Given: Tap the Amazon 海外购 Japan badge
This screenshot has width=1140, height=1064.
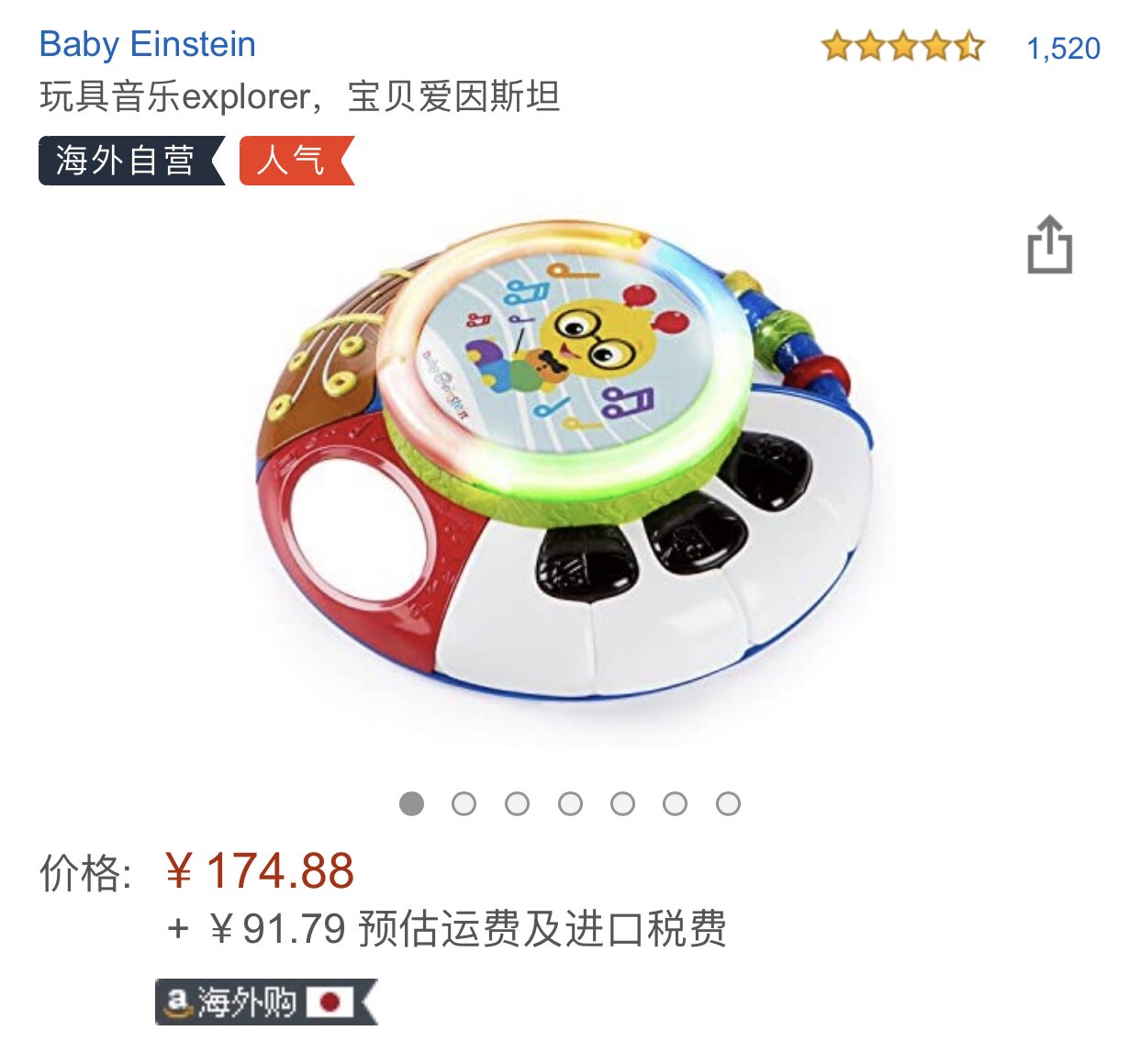Looking at the screenshot, I should click(266, 1002).
